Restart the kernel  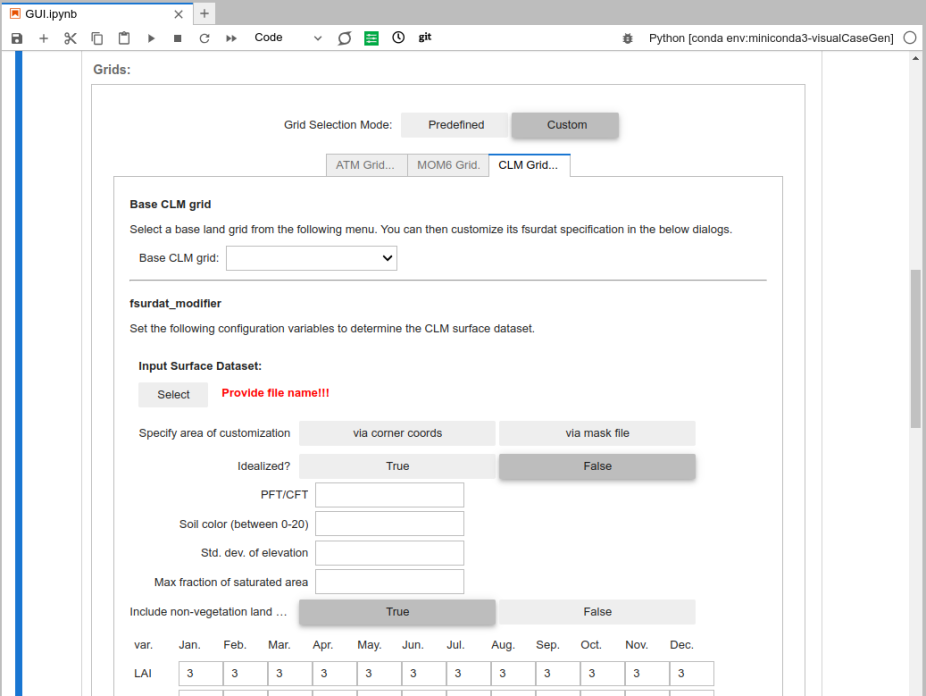(x=204, y=38)
